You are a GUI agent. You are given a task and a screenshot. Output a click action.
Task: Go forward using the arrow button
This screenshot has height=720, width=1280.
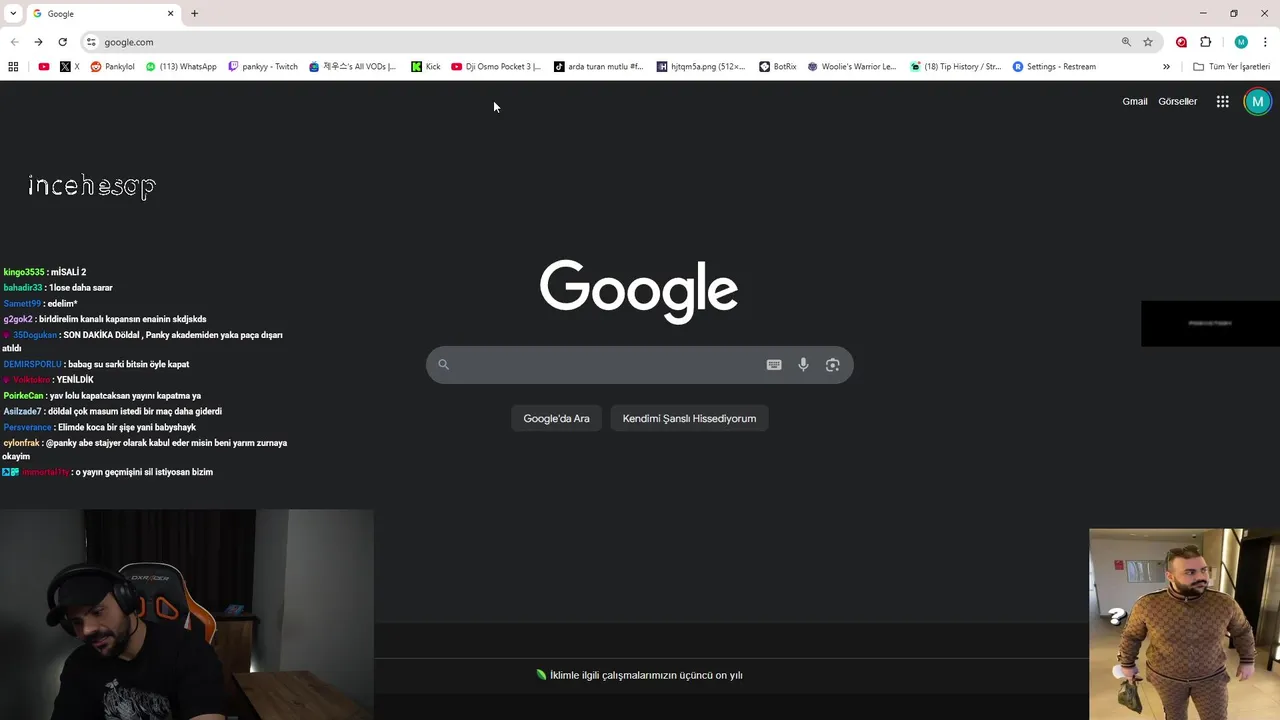[x=38, y=42]
